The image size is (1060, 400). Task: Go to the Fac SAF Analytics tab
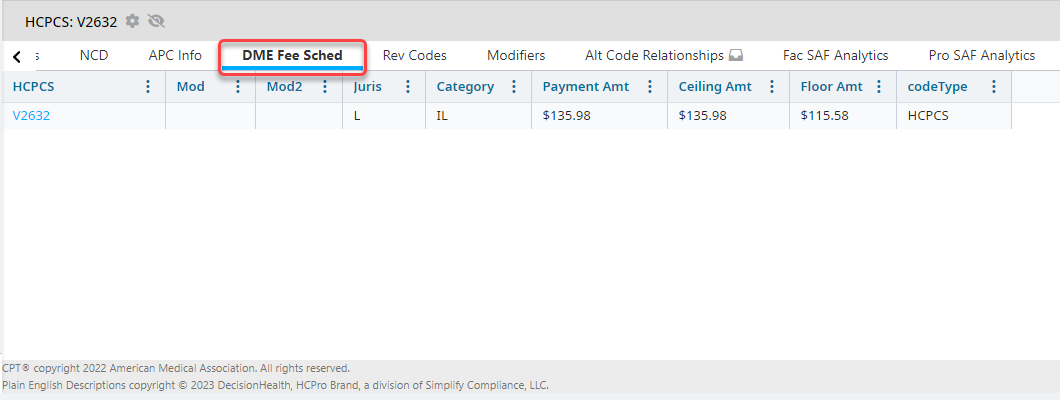click(835, 56)
